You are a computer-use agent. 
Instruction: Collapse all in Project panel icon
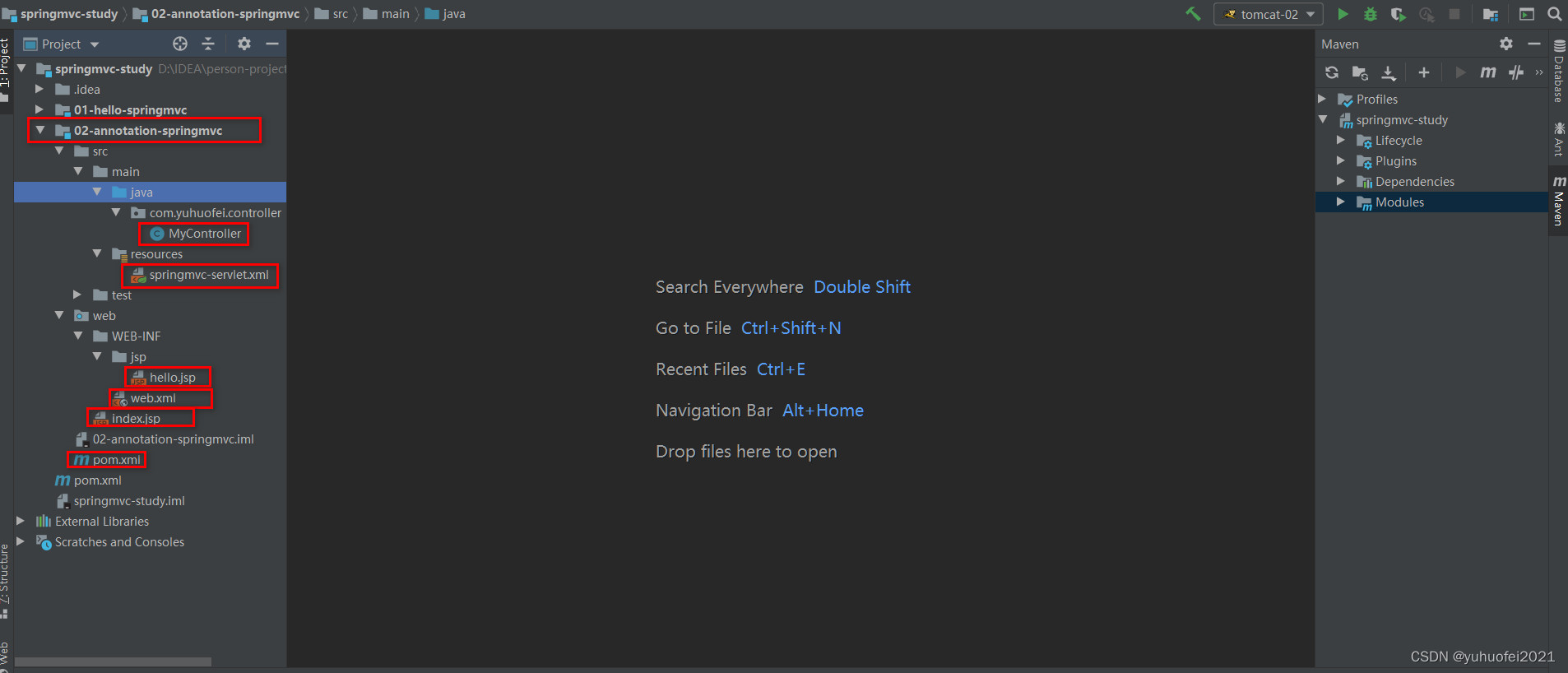208,44
